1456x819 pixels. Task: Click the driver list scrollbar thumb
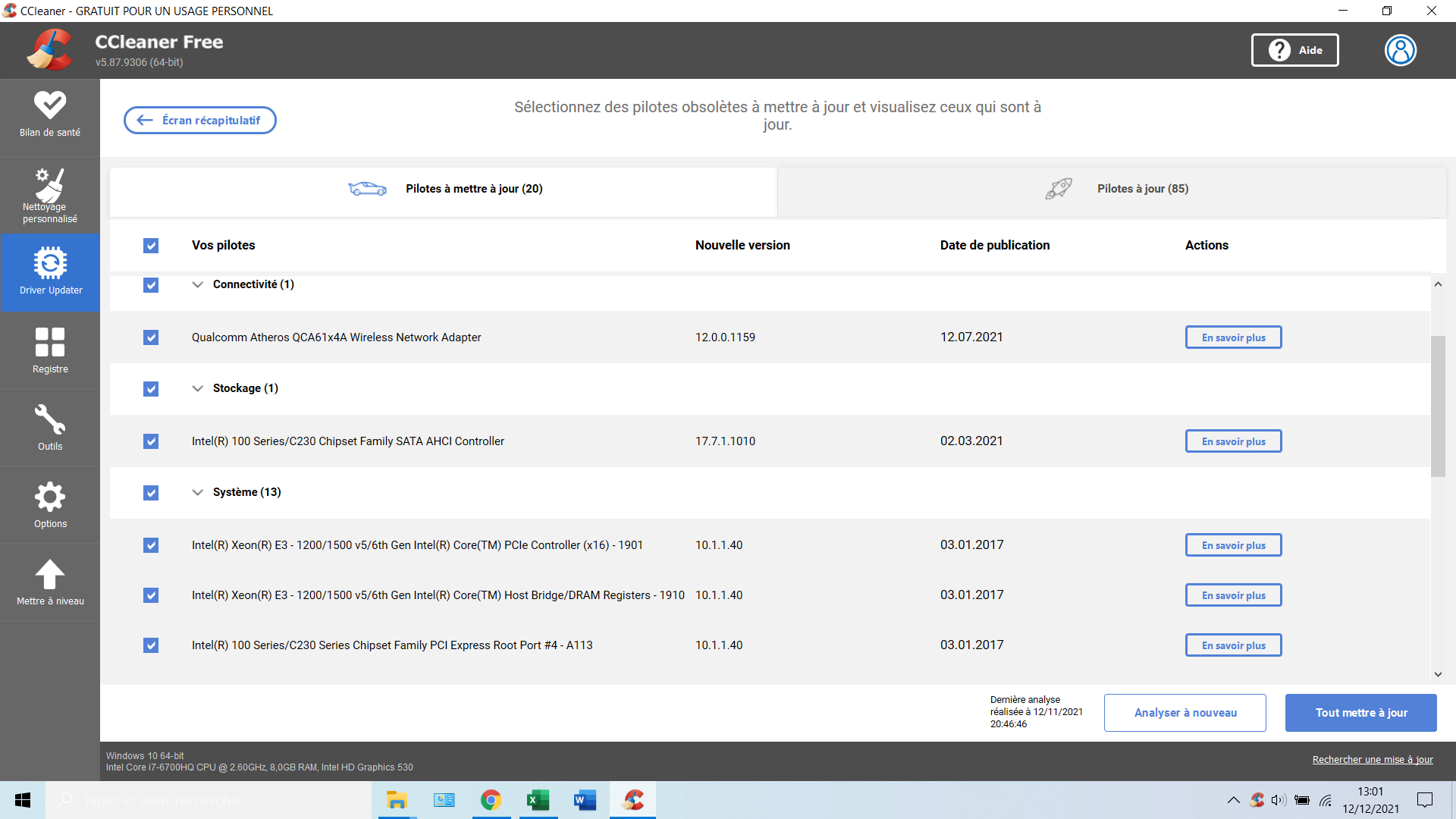pos(1438,406)
